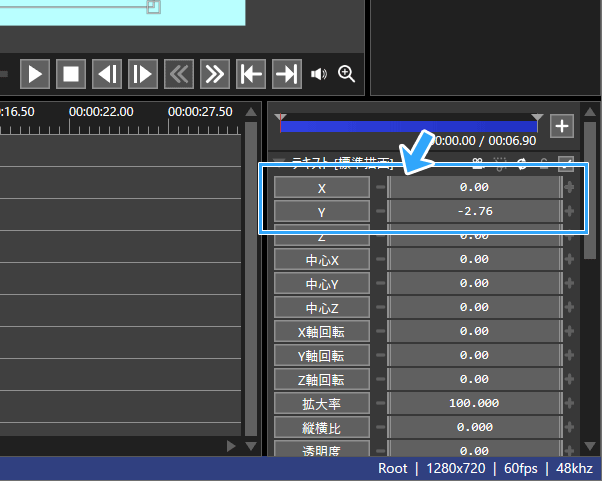Click the property panel scroll down arrow
This screenshot has width=602, height=481.
[590, 446]
